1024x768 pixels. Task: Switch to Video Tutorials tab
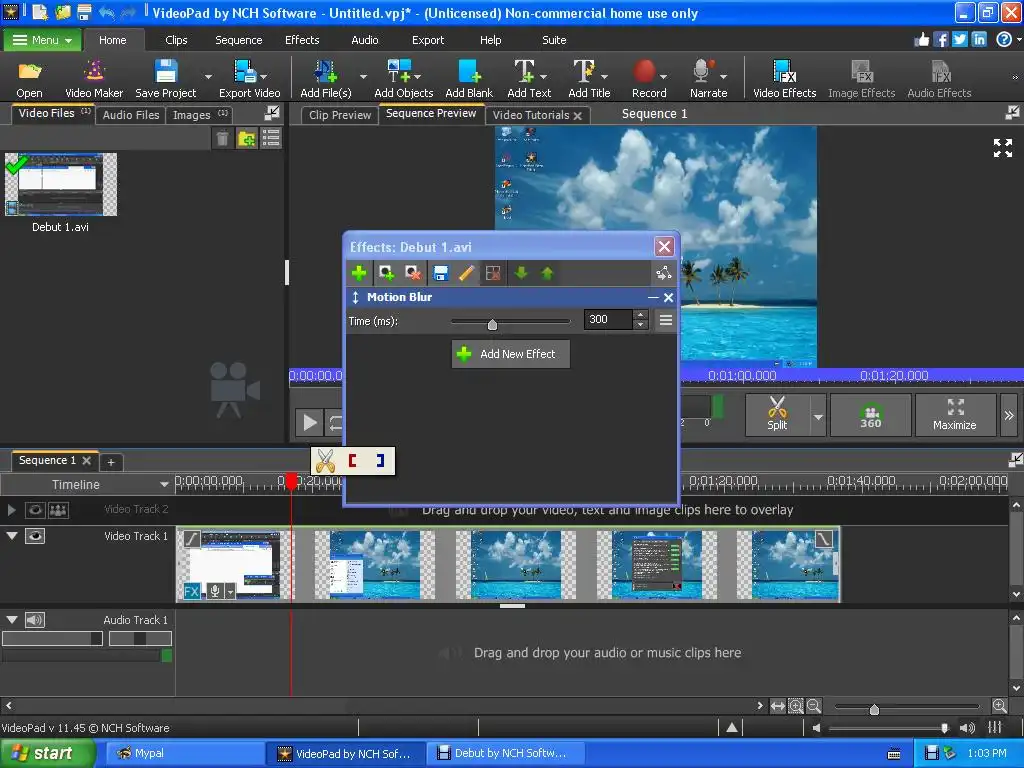click(530, 115)
